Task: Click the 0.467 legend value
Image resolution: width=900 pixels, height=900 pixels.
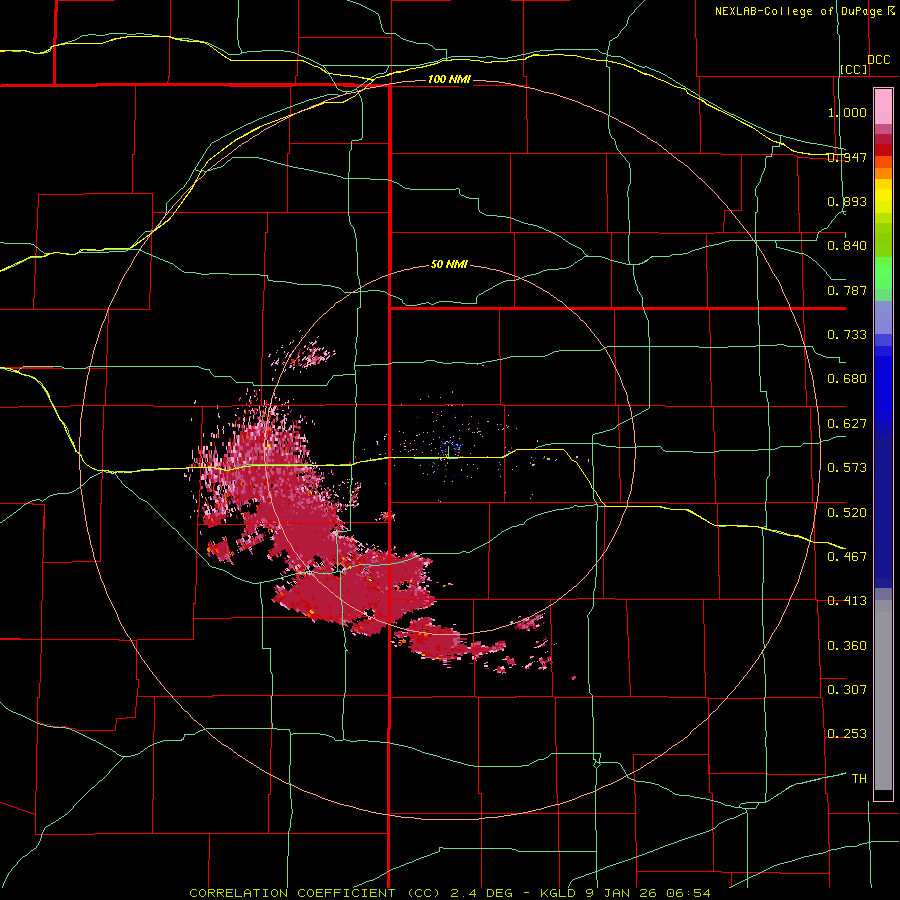Action: [x=847, y=557]
